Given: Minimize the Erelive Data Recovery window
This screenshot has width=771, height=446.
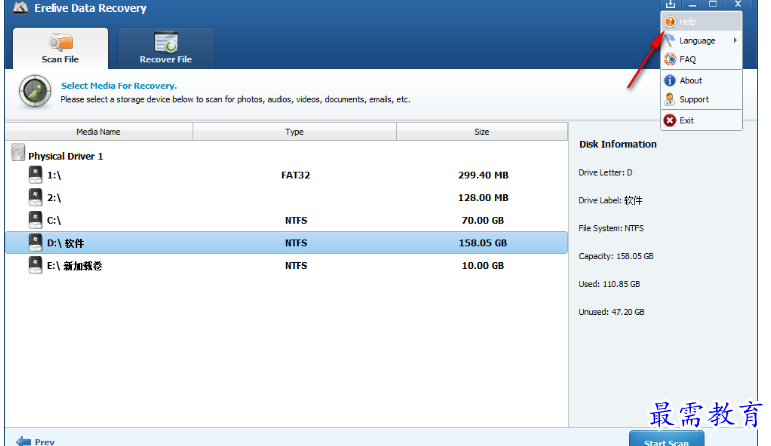Looking at the screenshot, I should coord(692,4).
